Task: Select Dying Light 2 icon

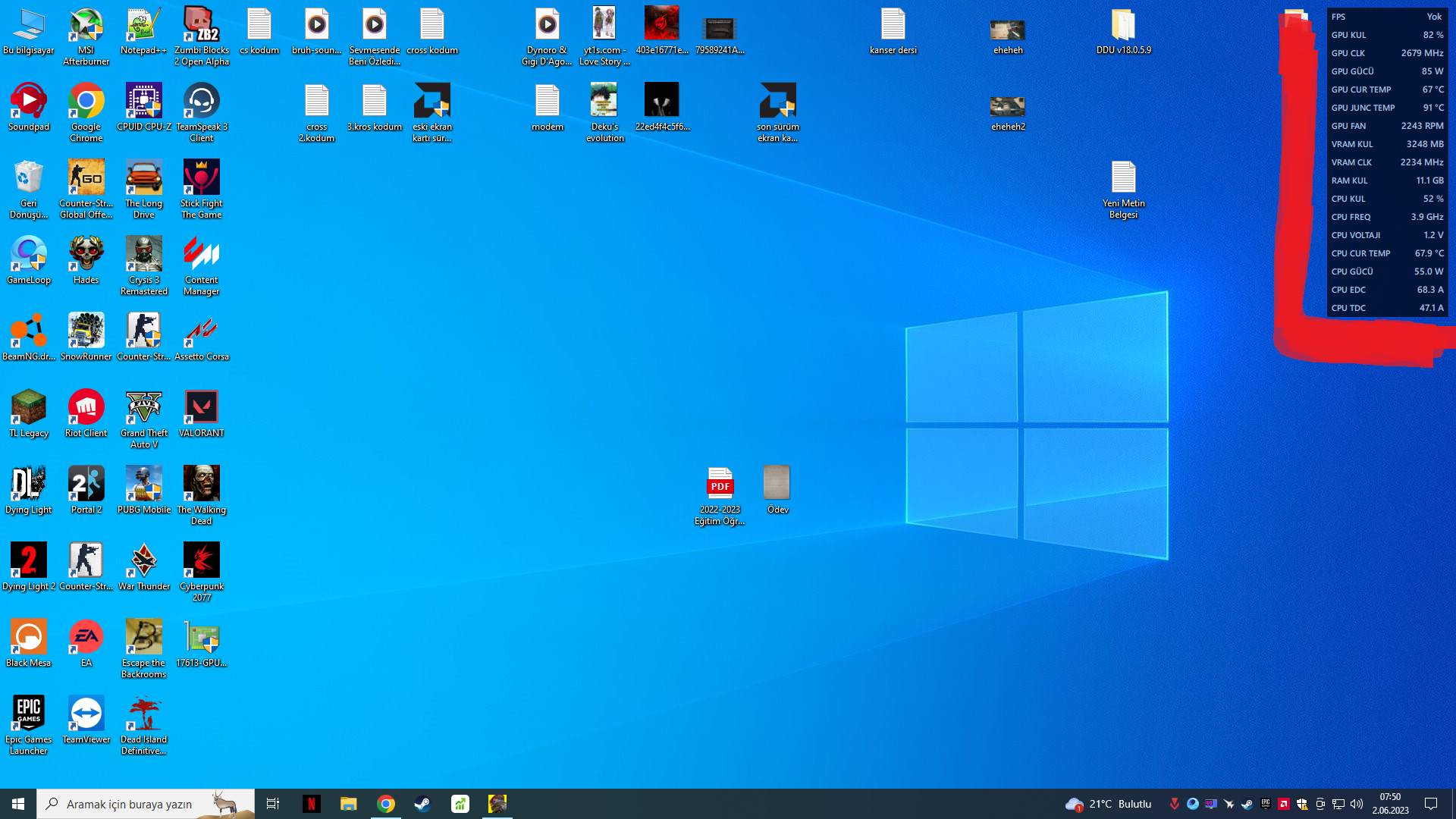Action: click(29, 566)
